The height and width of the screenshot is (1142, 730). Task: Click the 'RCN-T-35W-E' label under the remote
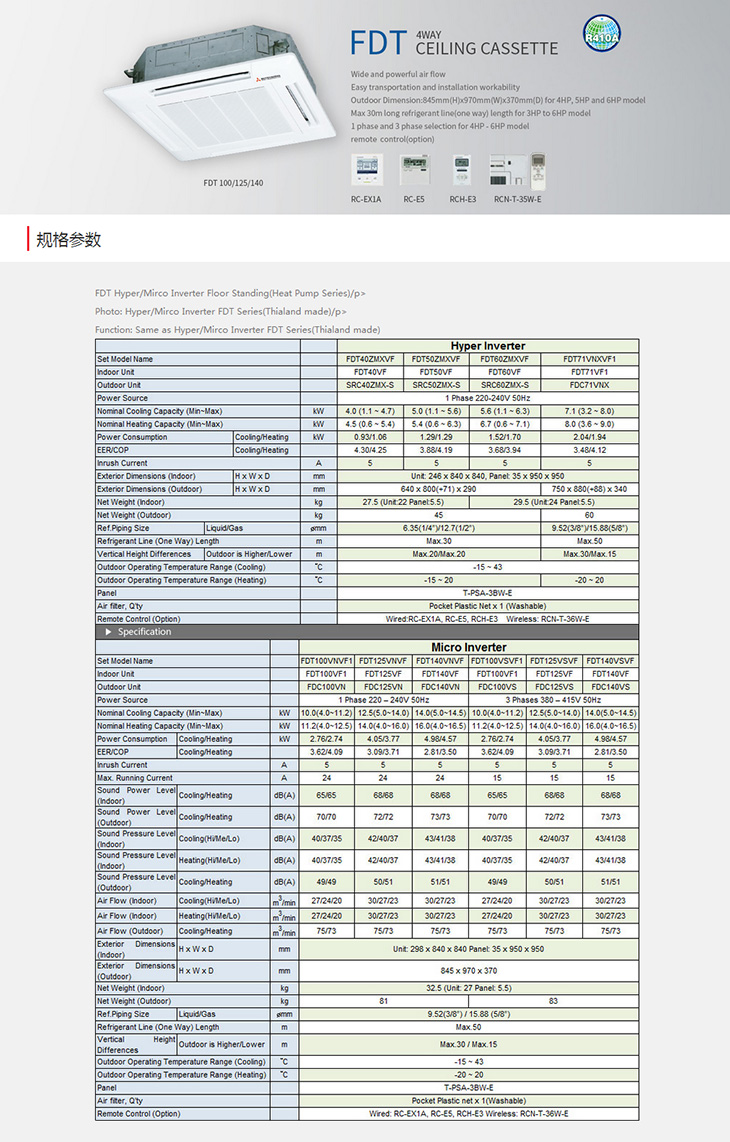coord(517,199)
